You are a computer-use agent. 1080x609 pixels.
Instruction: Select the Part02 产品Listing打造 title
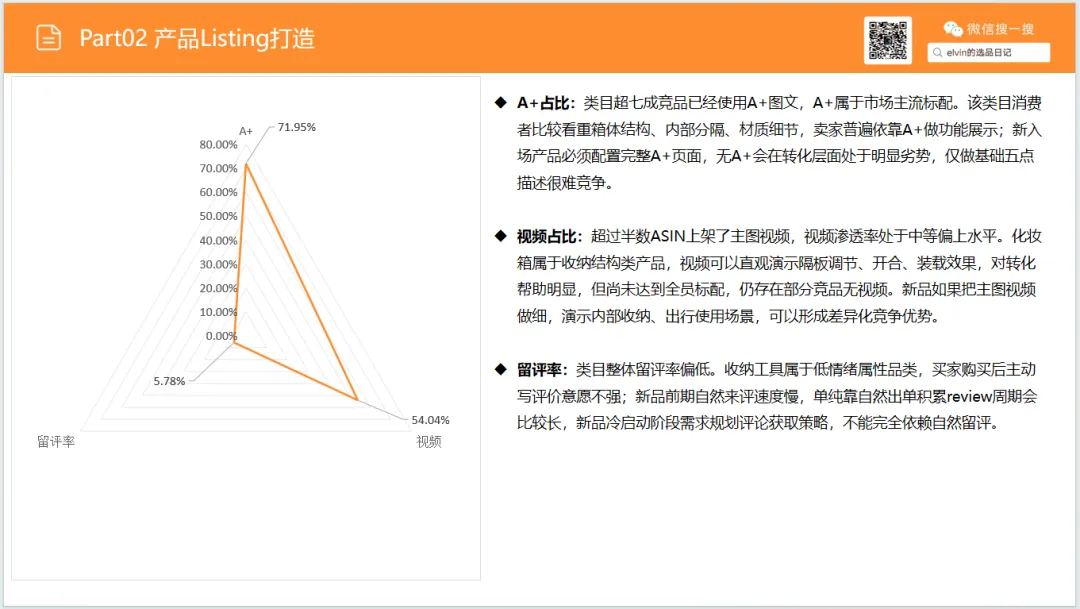point(197,38)
